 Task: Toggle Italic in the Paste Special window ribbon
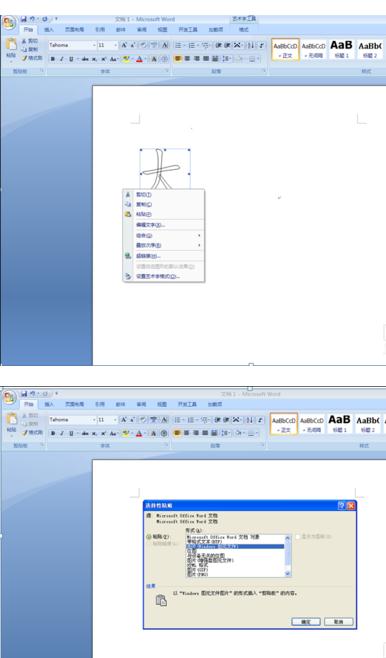pyautogui.click(x=62, y=433)
